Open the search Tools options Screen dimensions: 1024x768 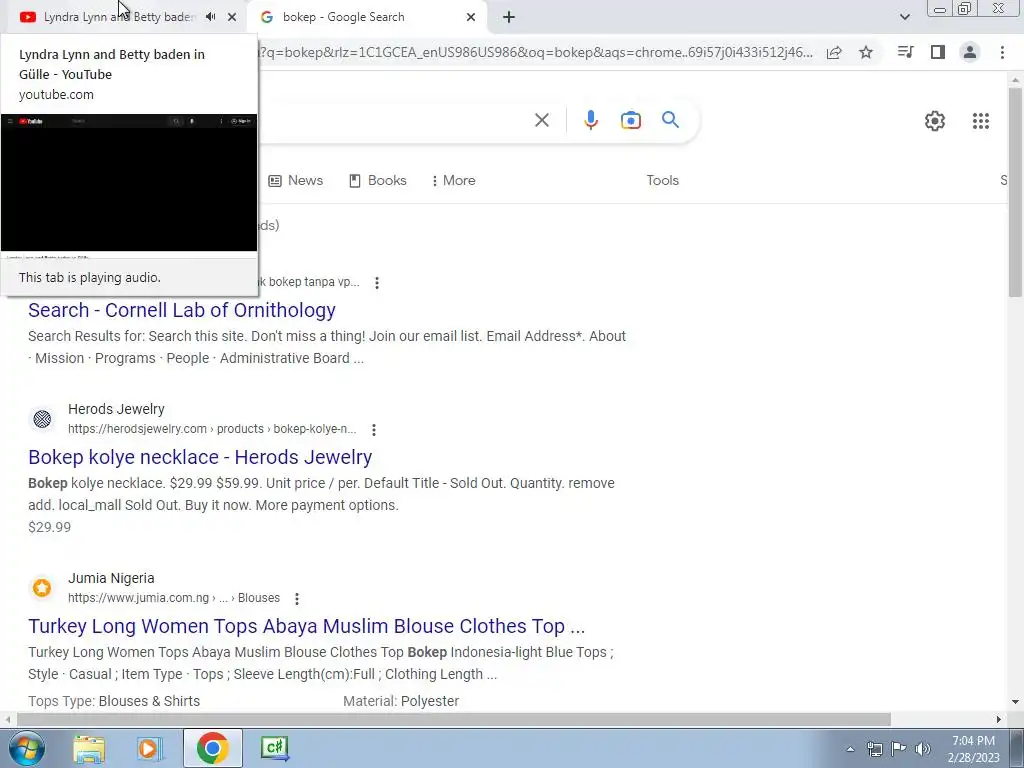pos(663,180)
